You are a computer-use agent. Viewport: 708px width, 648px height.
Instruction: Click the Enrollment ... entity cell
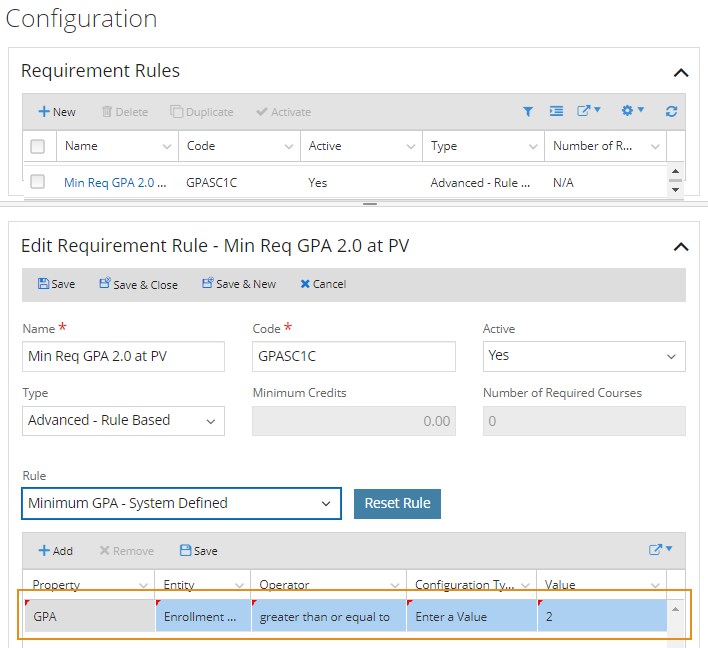[x=203, y=616]
